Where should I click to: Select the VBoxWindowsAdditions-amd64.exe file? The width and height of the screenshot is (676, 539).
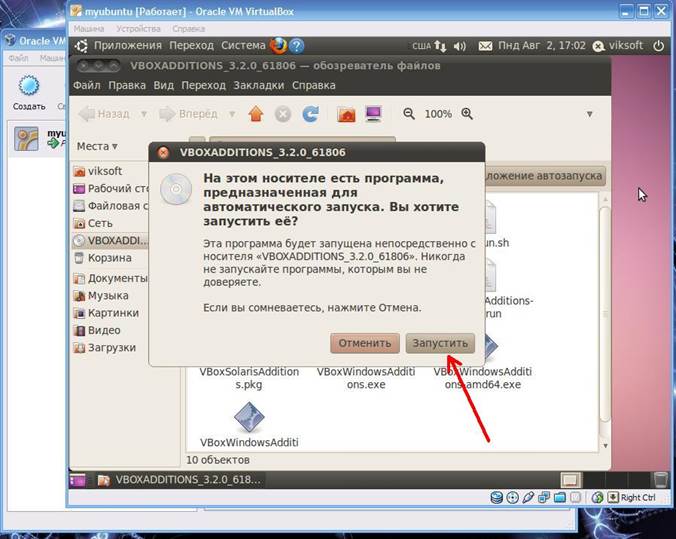click(x=483, y=378)
